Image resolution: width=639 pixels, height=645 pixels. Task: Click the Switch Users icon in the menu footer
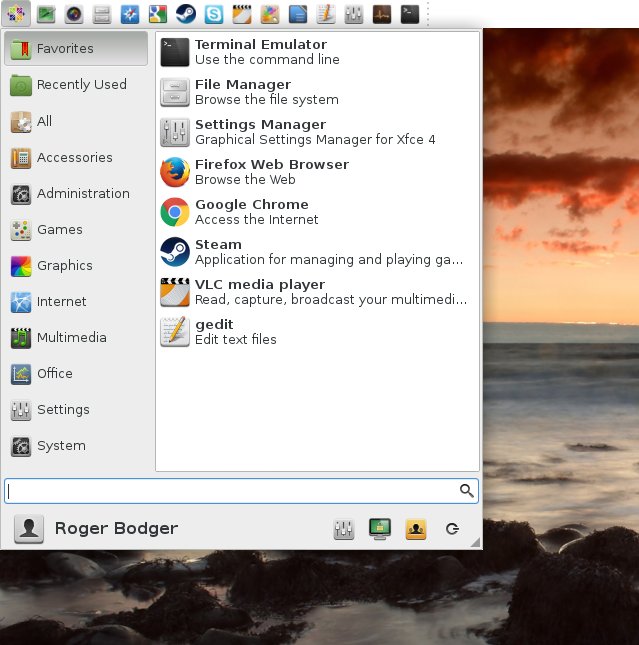tap(416, 529)
